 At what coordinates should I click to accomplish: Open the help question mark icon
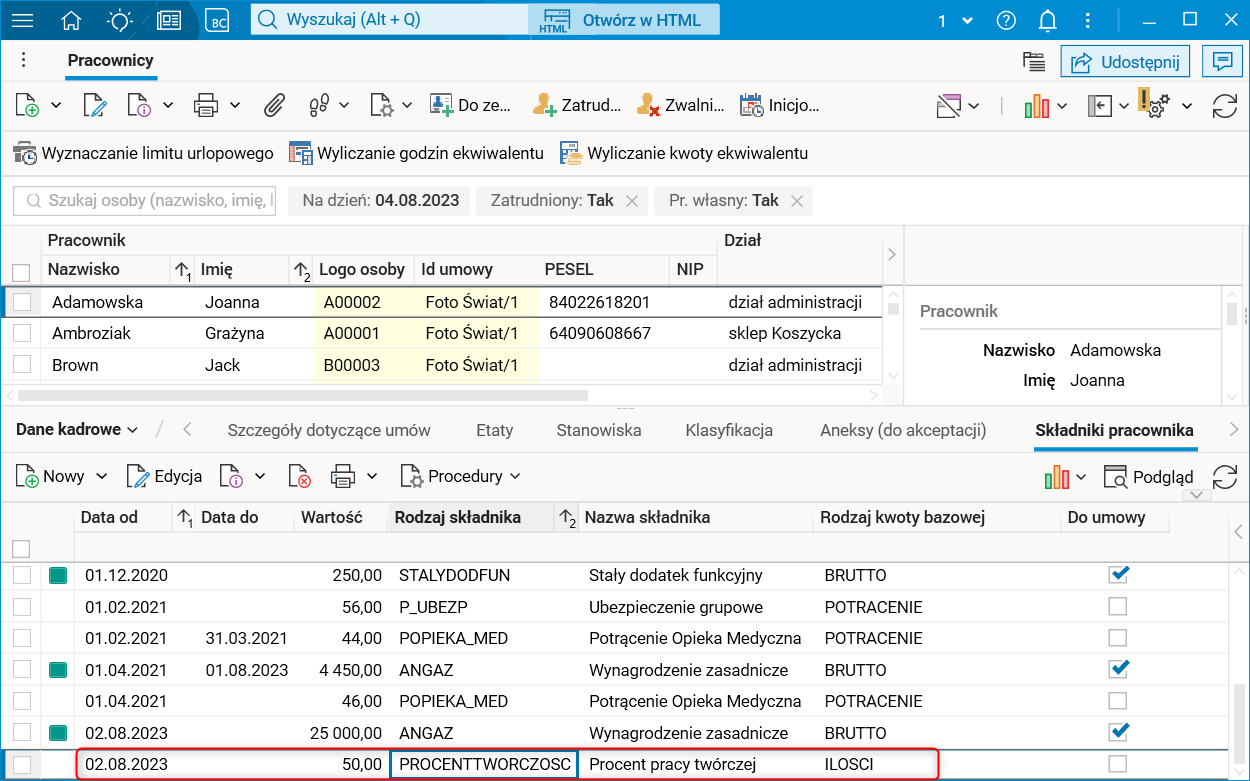tap(1007, 21)
